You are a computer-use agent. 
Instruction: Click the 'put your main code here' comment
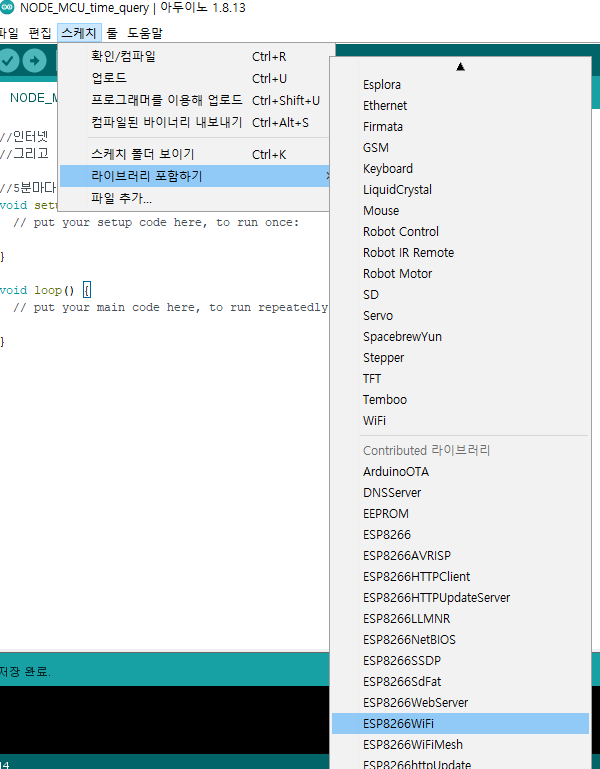pos(170,308)
